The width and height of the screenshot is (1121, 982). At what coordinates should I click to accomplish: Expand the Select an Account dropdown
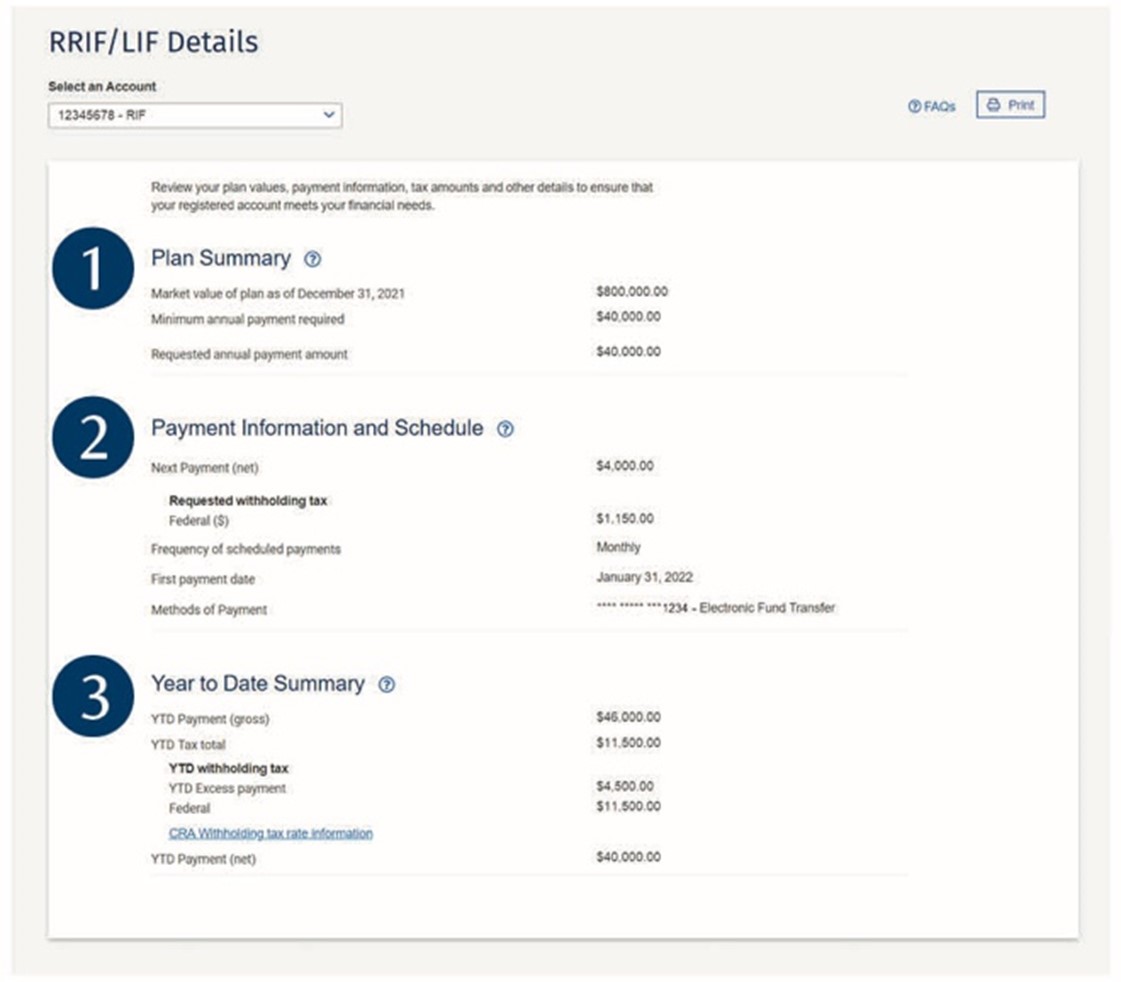(x=195, y=115)
